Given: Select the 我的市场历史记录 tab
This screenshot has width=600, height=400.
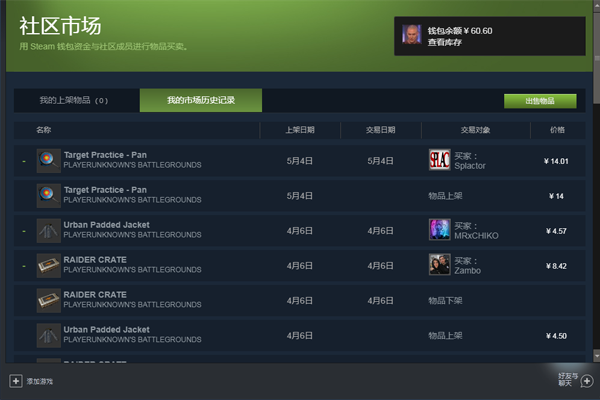Looking at the screenshot, I should click(200, 101).
